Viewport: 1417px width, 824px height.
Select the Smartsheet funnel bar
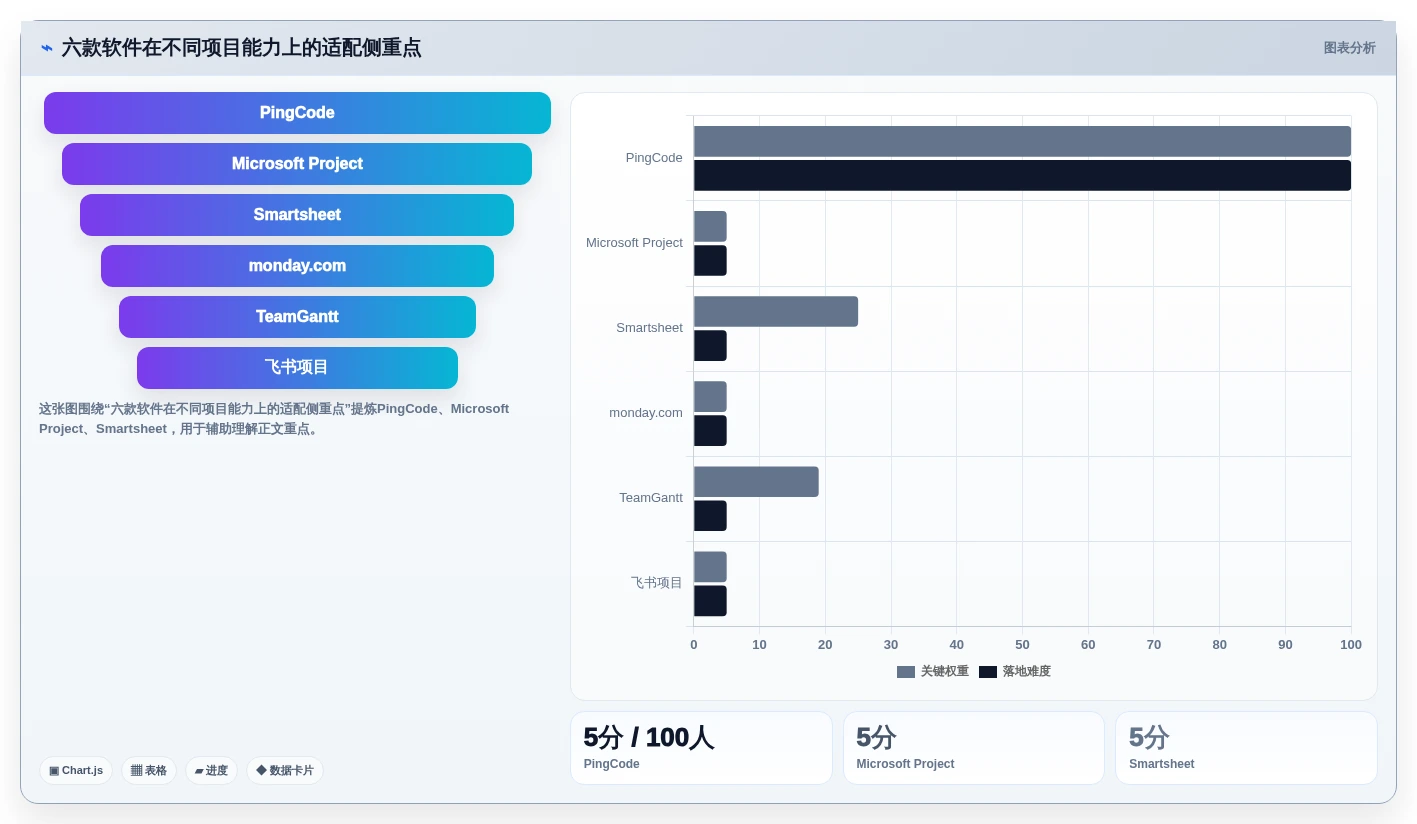(297, 215)
